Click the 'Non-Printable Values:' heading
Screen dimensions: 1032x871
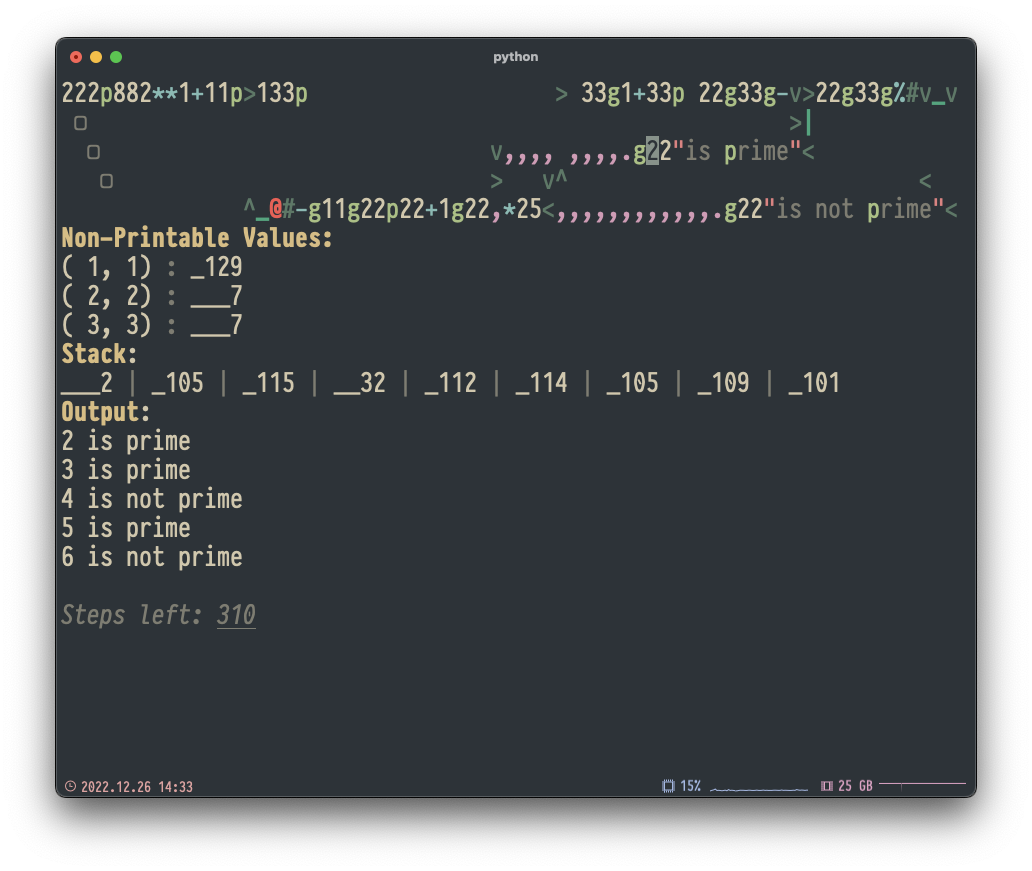pyautogui.click(x=197, y=238)
